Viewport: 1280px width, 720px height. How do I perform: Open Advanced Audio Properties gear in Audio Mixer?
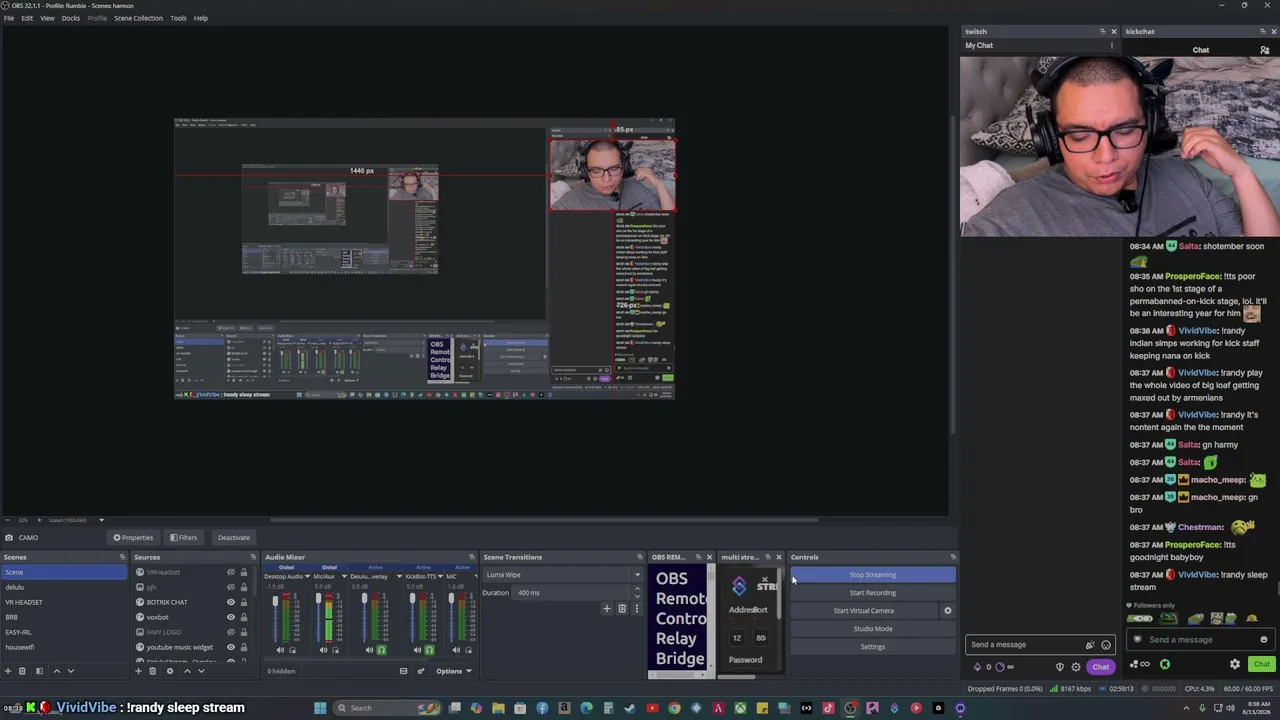(x=420, y=671)
